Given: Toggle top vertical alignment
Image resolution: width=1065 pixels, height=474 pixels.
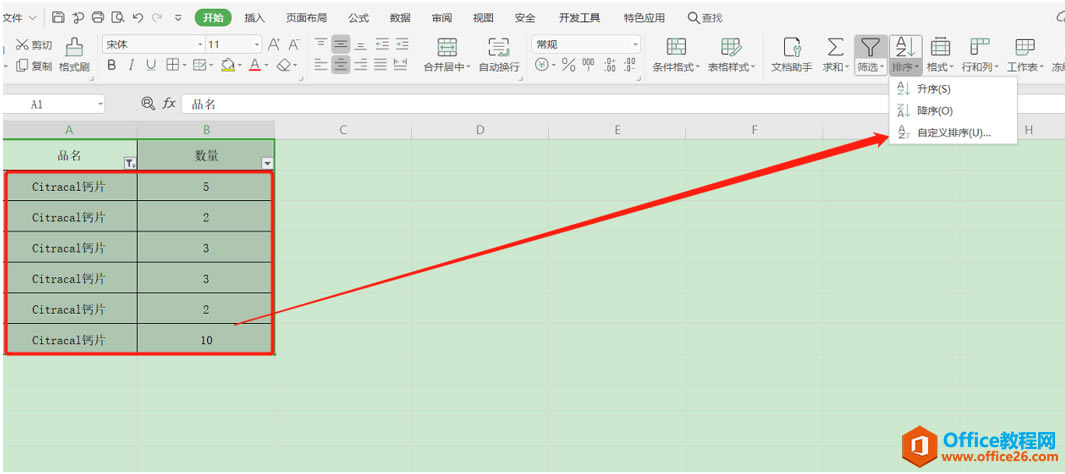Looking at the screenshot, I should 321,45.
